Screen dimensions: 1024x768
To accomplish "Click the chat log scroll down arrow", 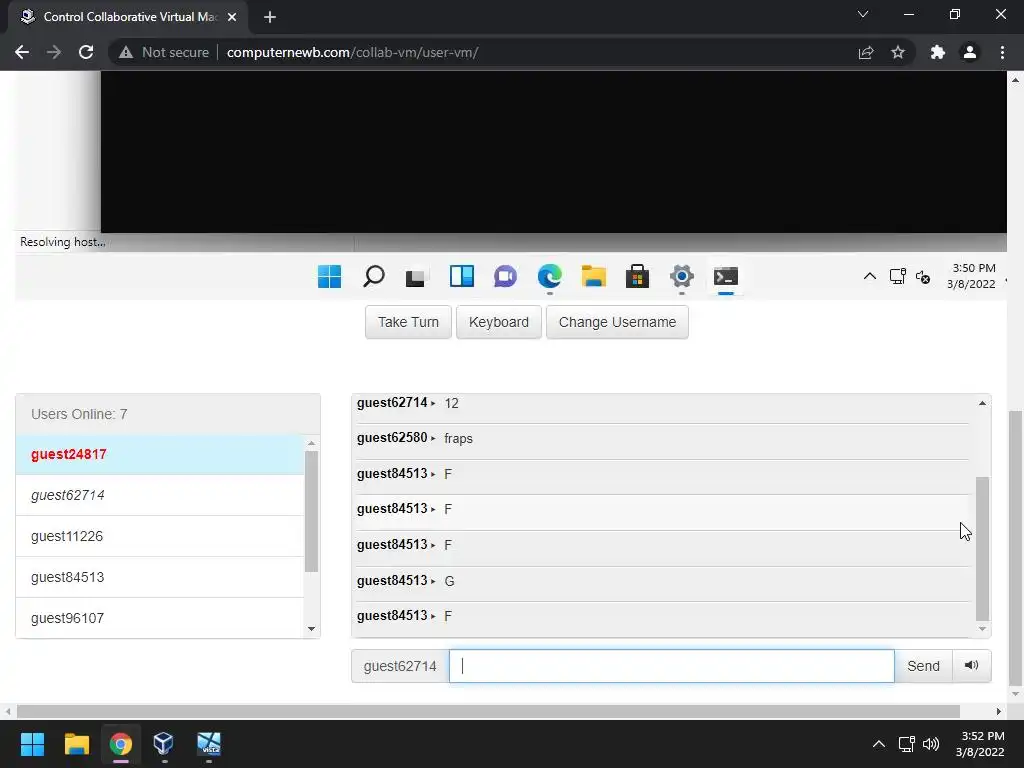I will [x=982, y=629].
